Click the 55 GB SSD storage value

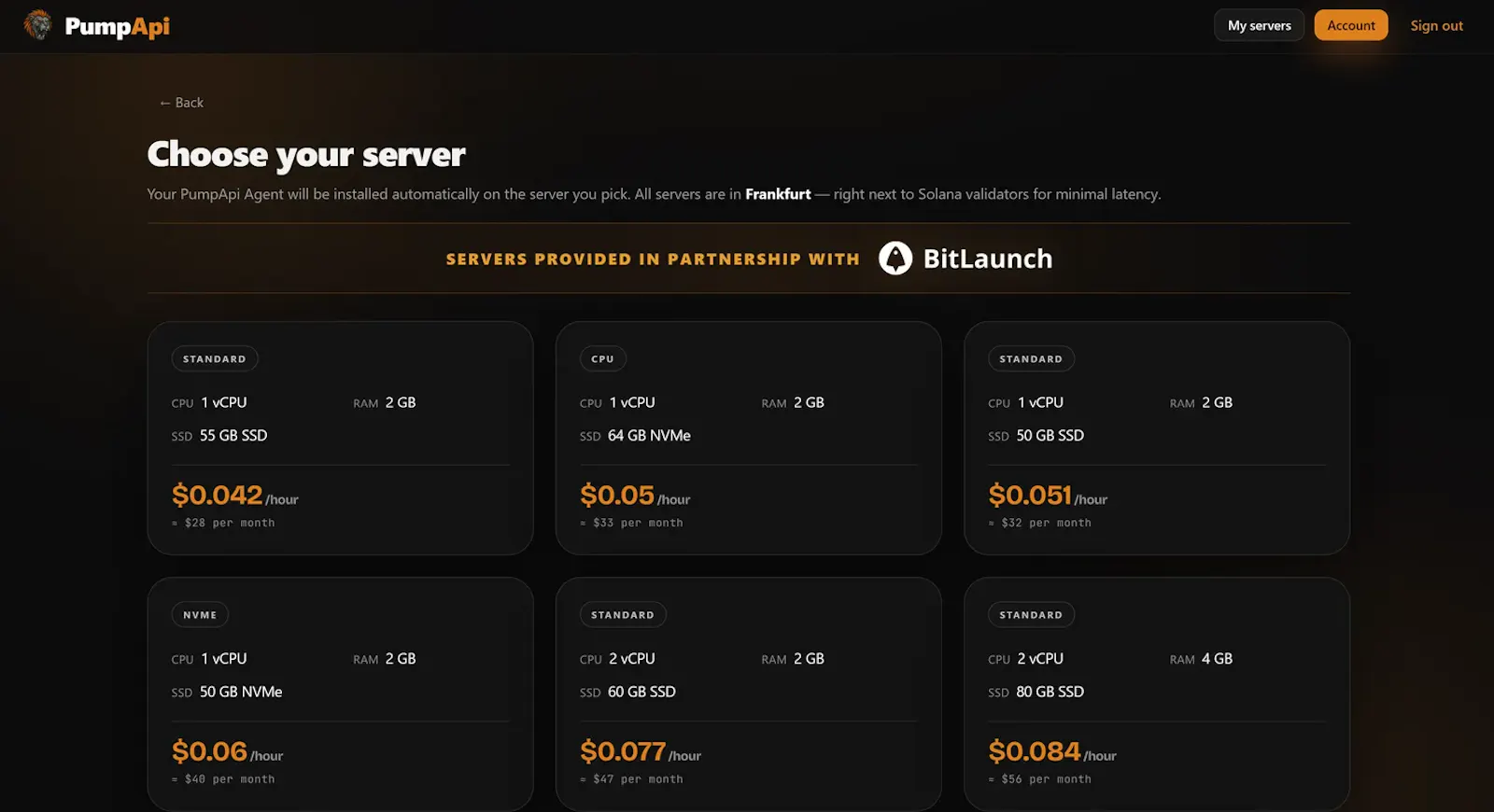click(233, 436)
